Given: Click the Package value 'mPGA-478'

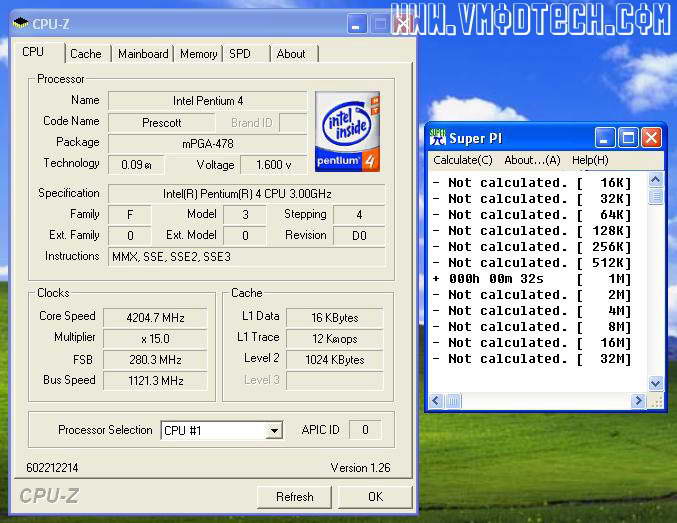Looking at the screenshot, I should [x=208, y=143].
